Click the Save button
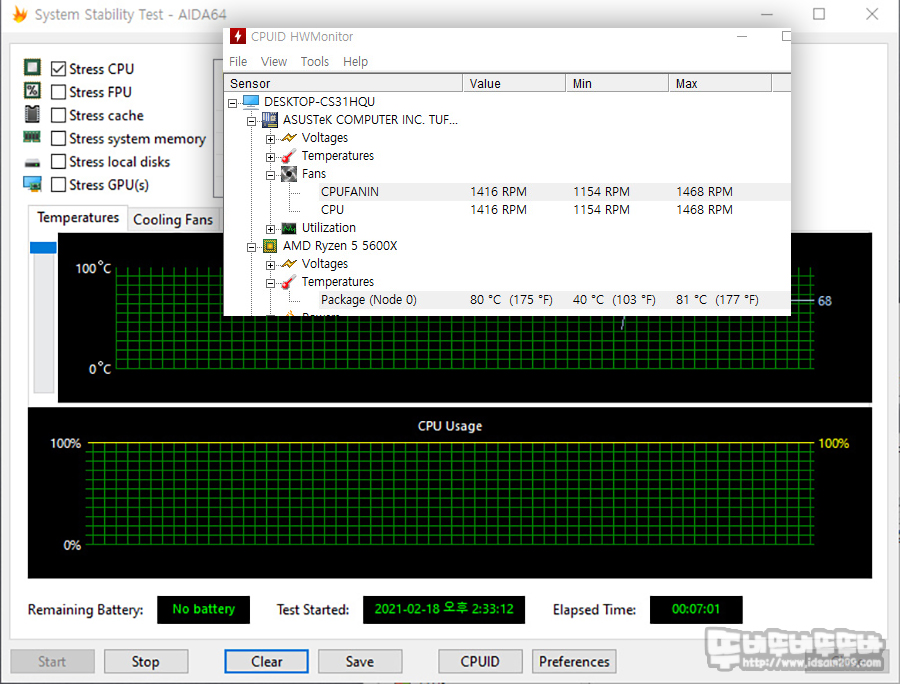The height and width of the screenshot is (684, 900). (x=360, y=662)
